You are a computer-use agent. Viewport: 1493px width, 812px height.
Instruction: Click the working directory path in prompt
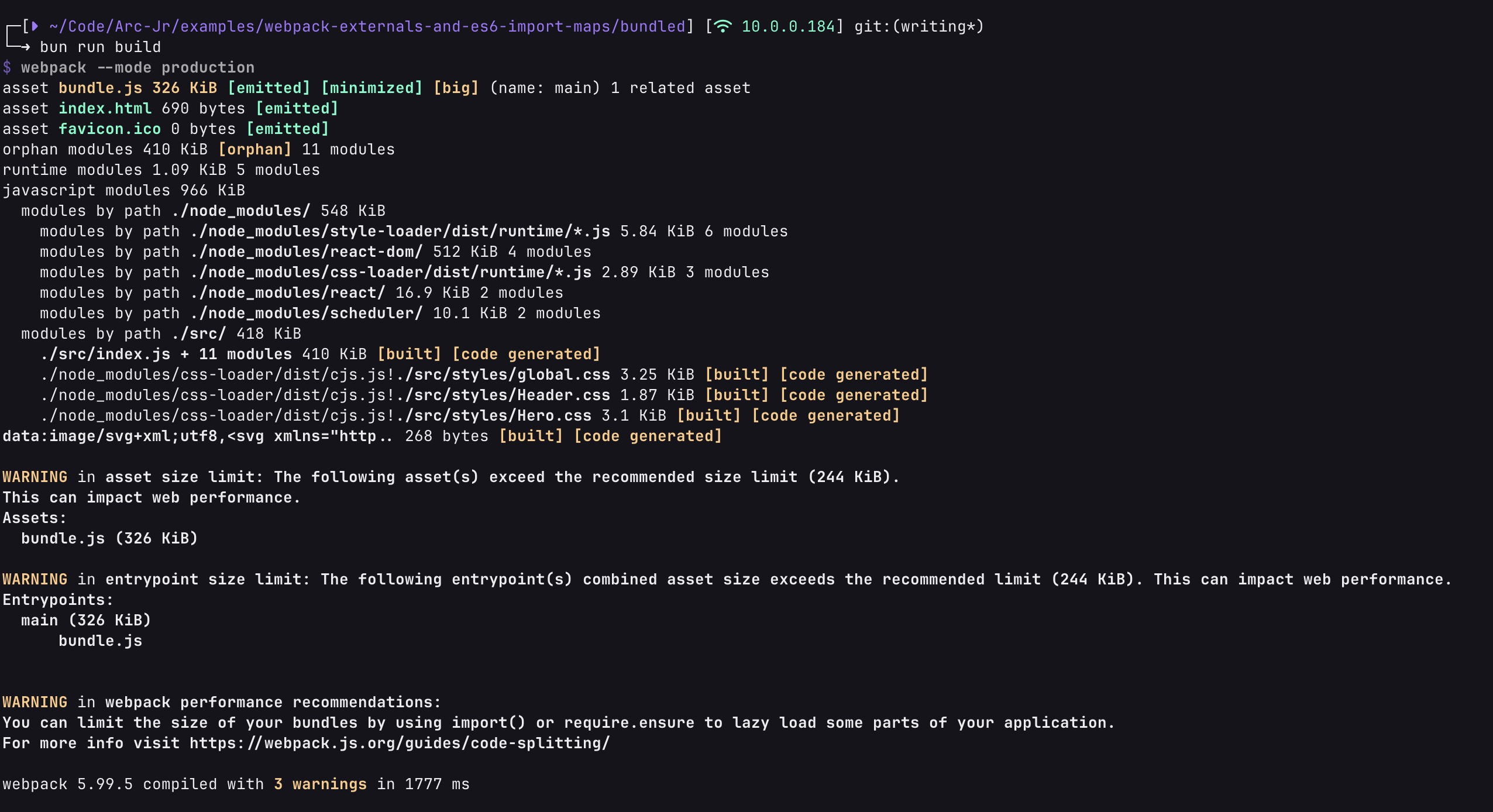367,26
